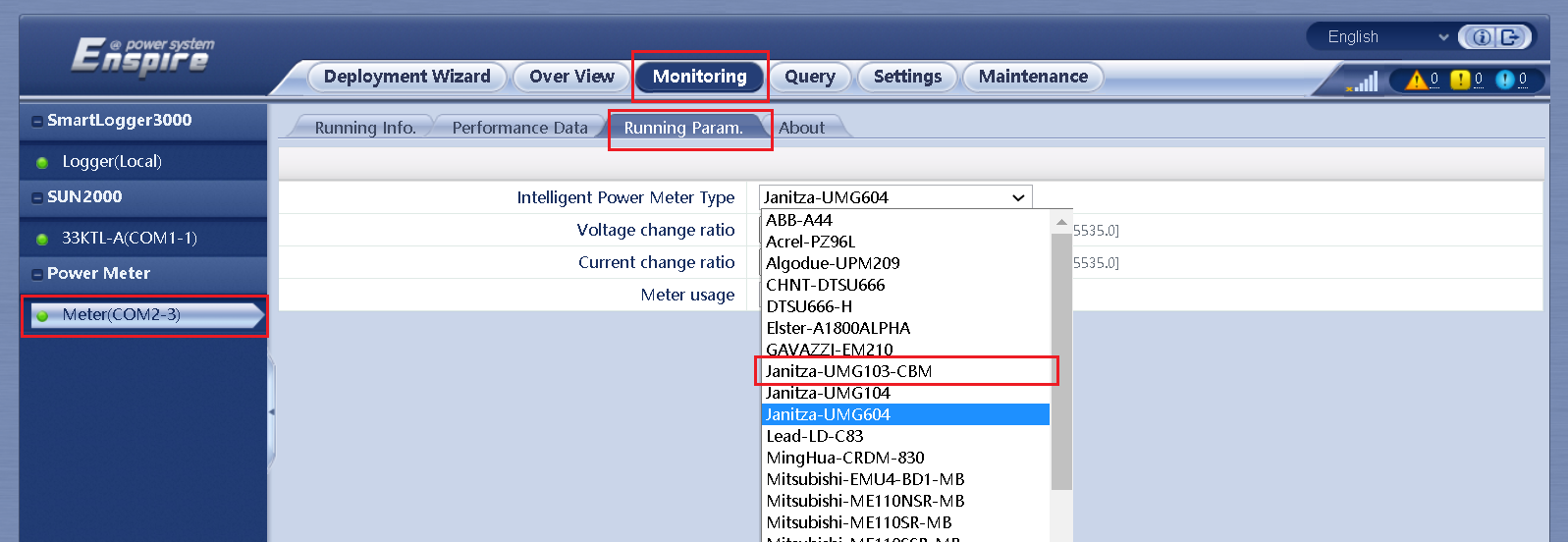Check the mobile signal strength icon
1568x542 pixels.
pos(1363,81)
